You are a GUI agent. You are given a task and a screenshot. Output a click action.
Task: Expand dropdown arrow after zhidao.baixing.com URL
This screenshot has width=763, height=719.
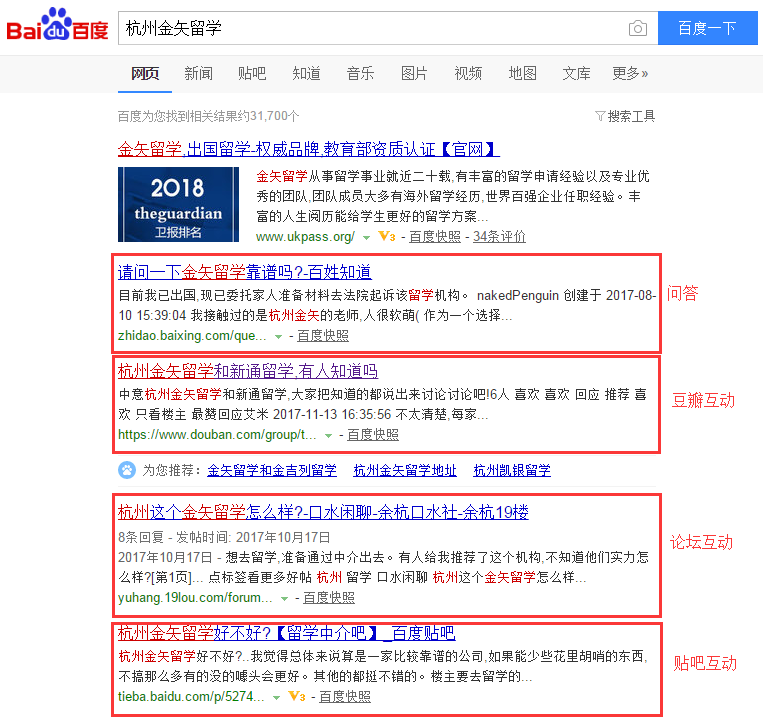(278, 337)
